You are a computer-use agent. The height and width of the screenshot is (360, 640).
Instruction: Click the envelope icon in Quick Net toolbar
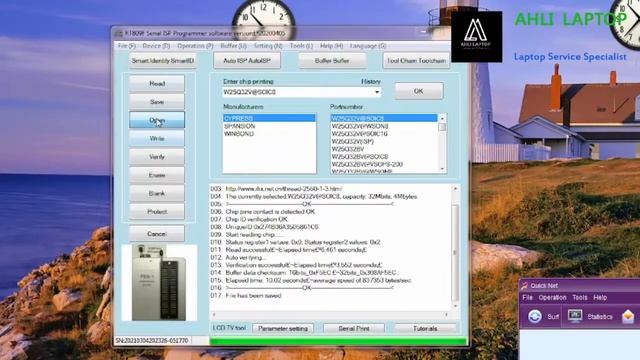(628, 317)
